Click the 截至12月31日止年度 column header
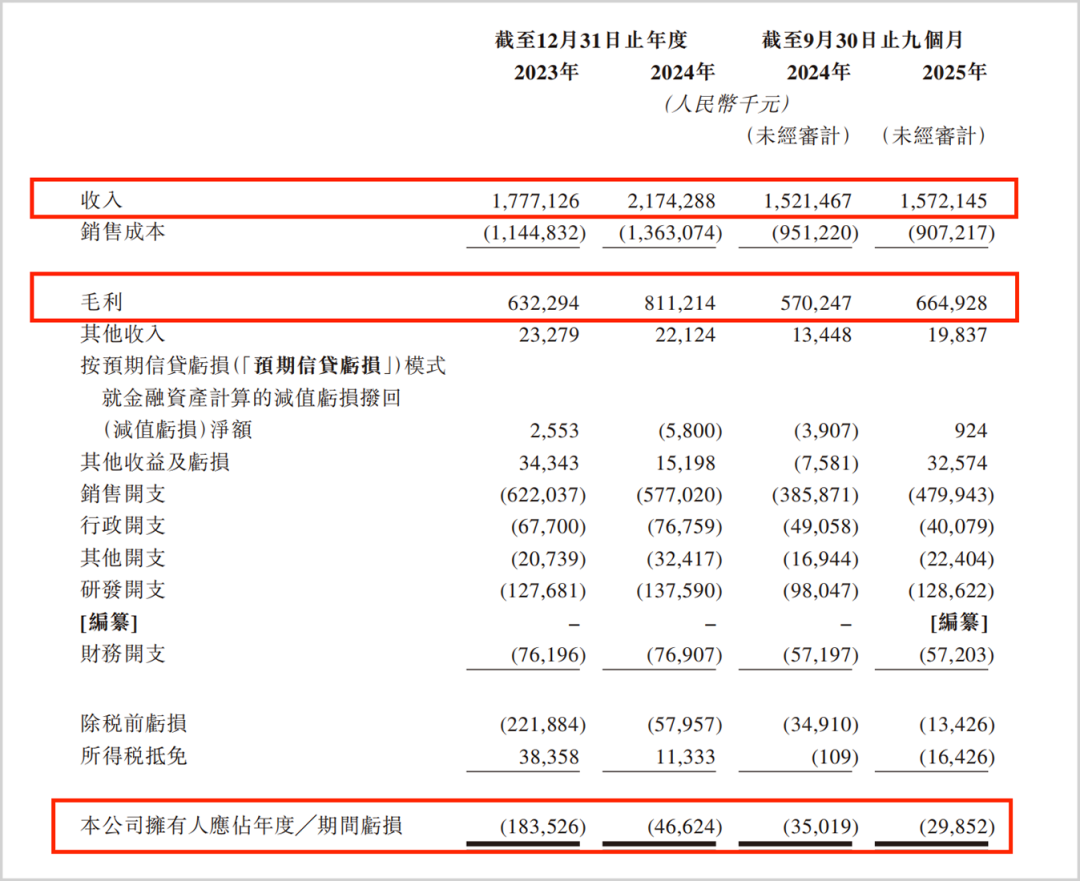 tap(591, 40)
